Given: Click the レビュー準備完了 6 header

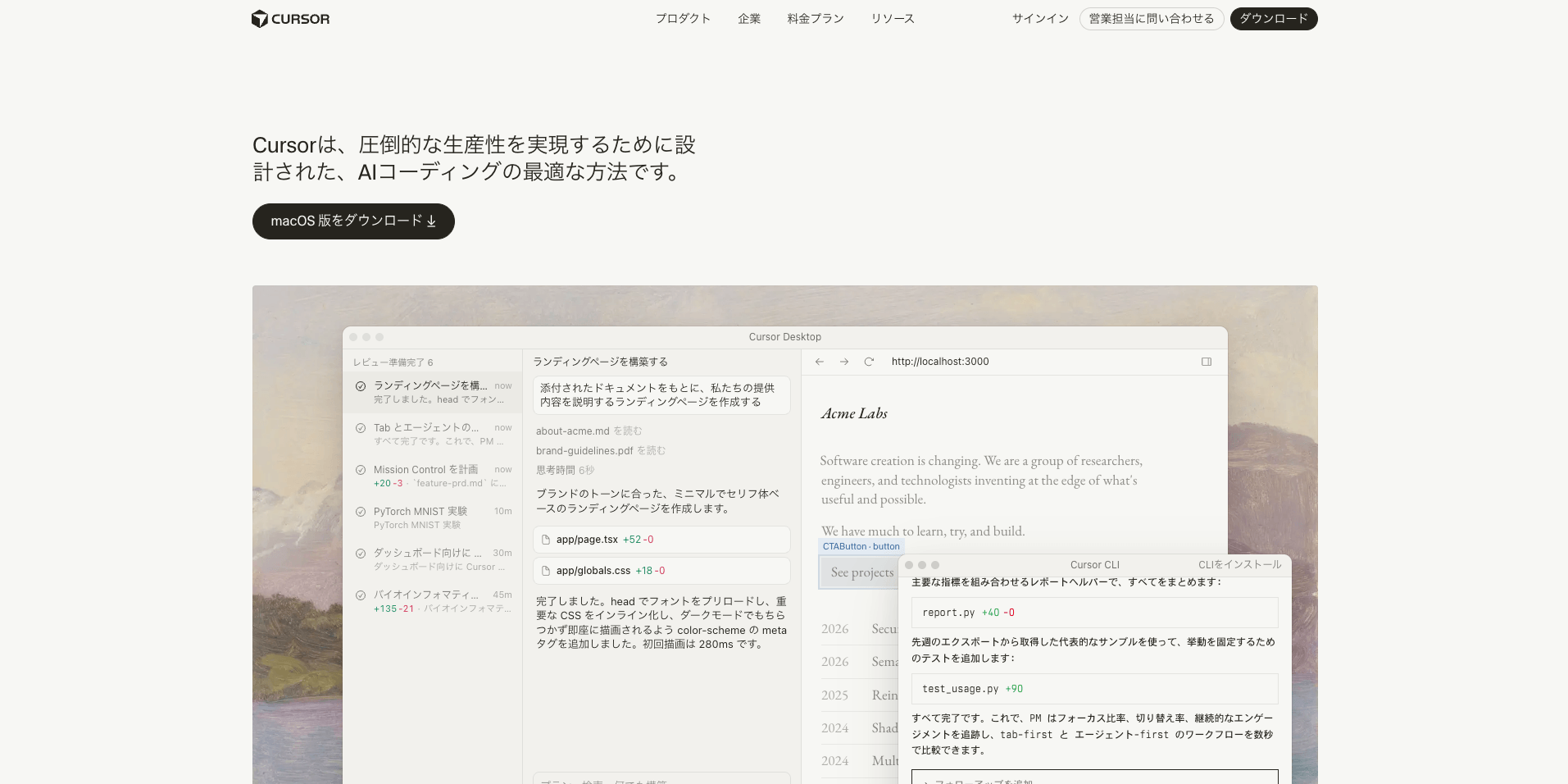Looking at the screenshot, I should [393, 362].
